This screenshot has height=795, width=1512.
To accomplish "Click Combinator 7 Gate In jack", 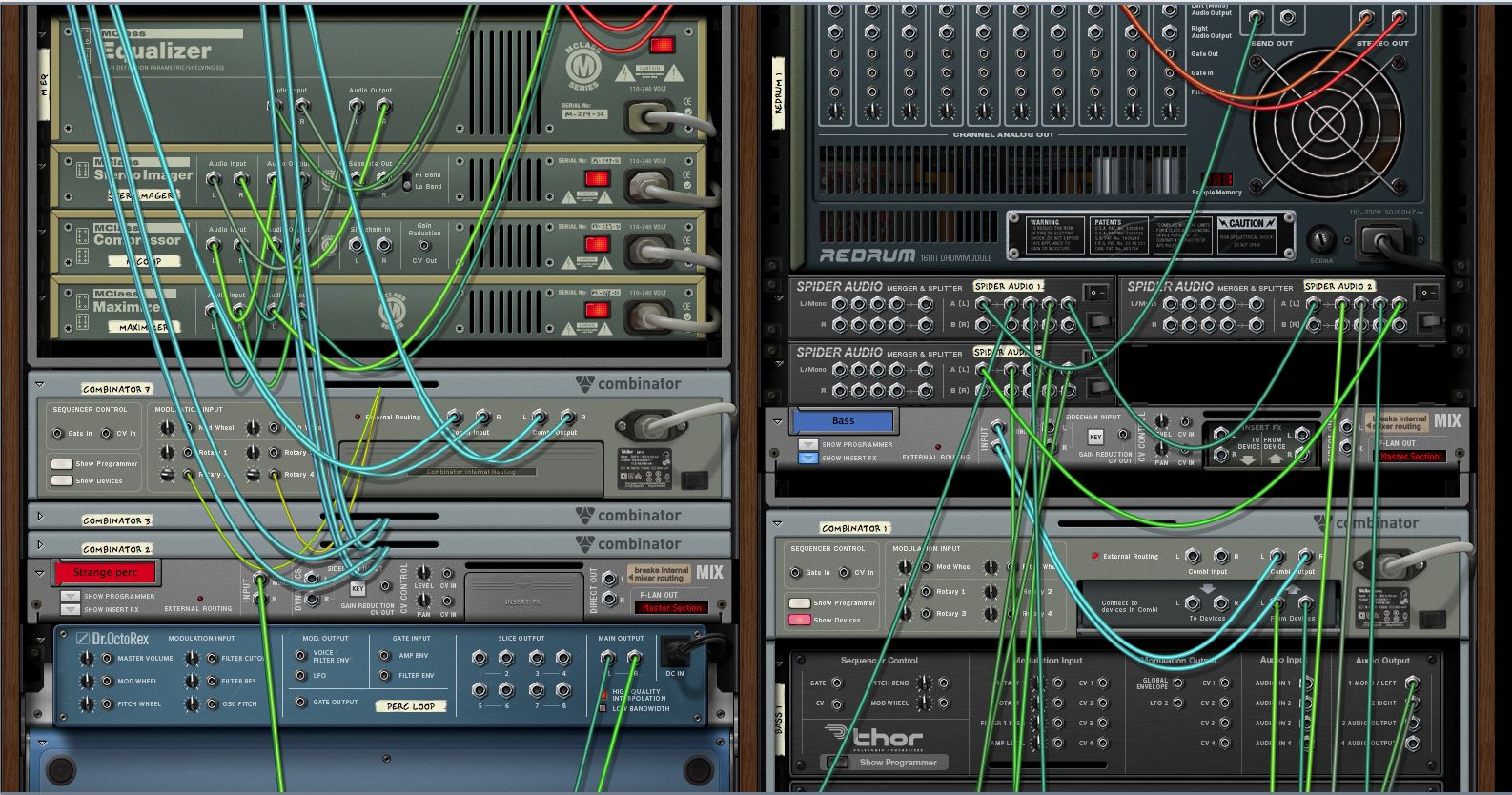I will (x=57, y=434).
